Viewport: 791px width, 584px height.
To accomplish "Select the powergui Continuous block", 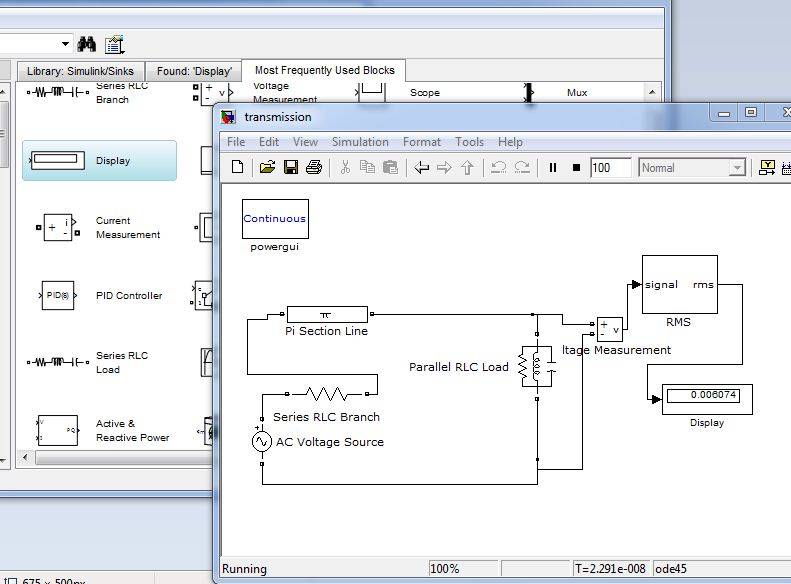I will coord(275,219).
